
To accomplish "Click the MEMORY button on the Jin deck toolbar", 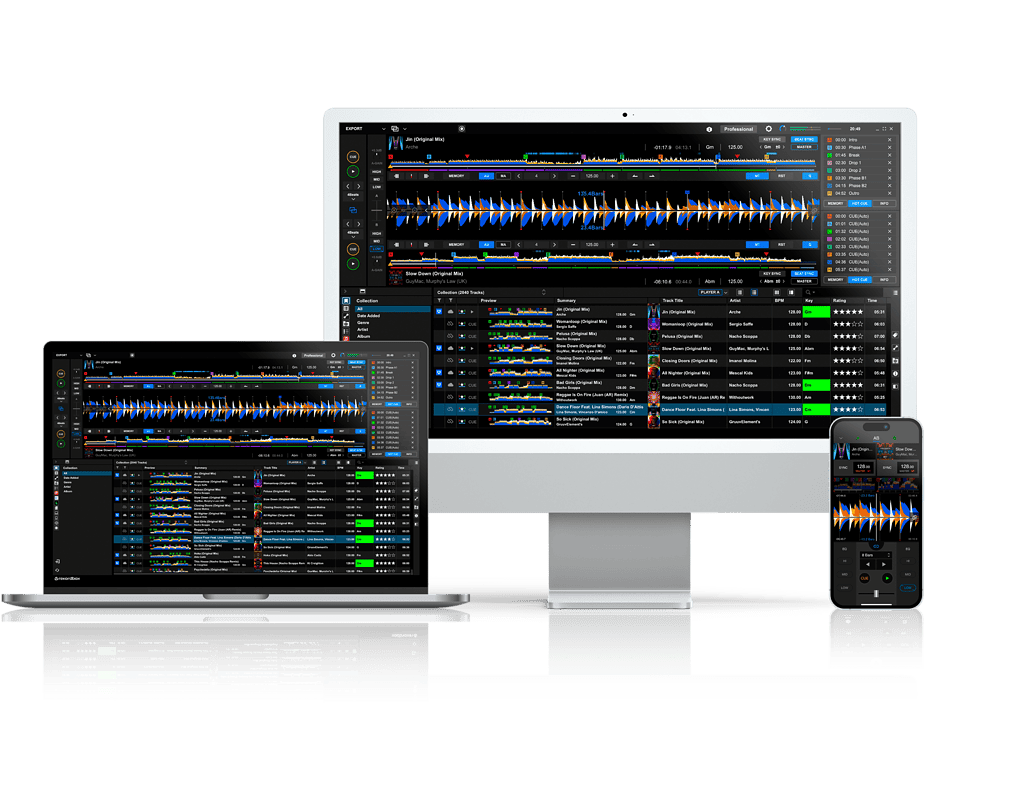I will pyautogui.click(x=456, y=176).
